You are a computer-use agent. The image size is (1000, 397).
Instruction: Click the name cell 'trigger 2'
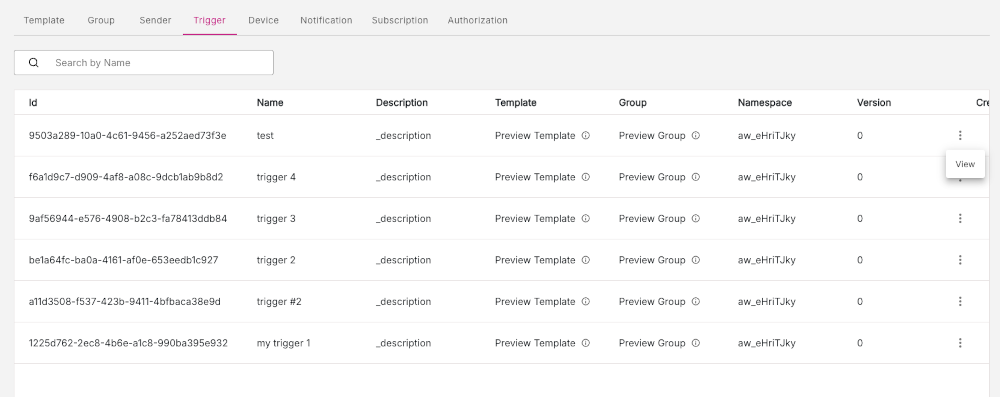(x=276, y=260)
